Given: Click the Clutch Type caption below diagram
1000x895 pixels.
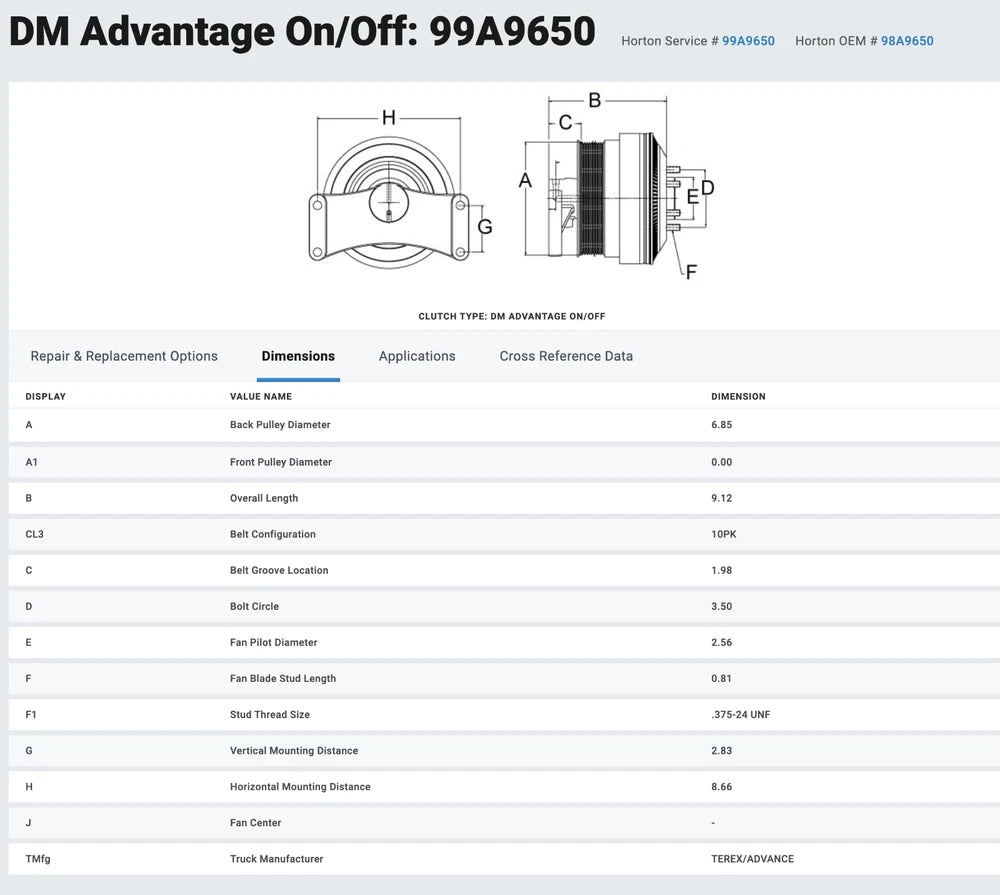Looking at the screenshot, I should (511, 316).
